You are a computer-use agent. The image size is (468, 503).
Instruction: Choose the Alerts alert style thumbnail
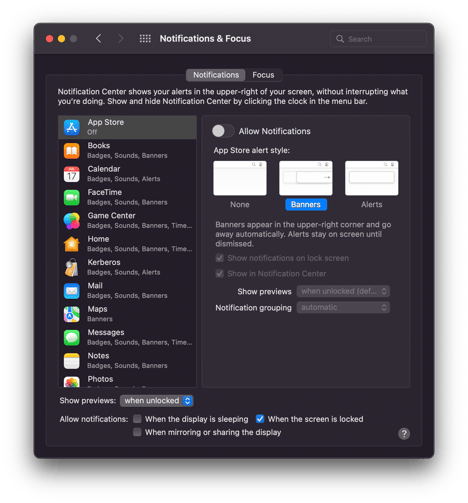371,178
